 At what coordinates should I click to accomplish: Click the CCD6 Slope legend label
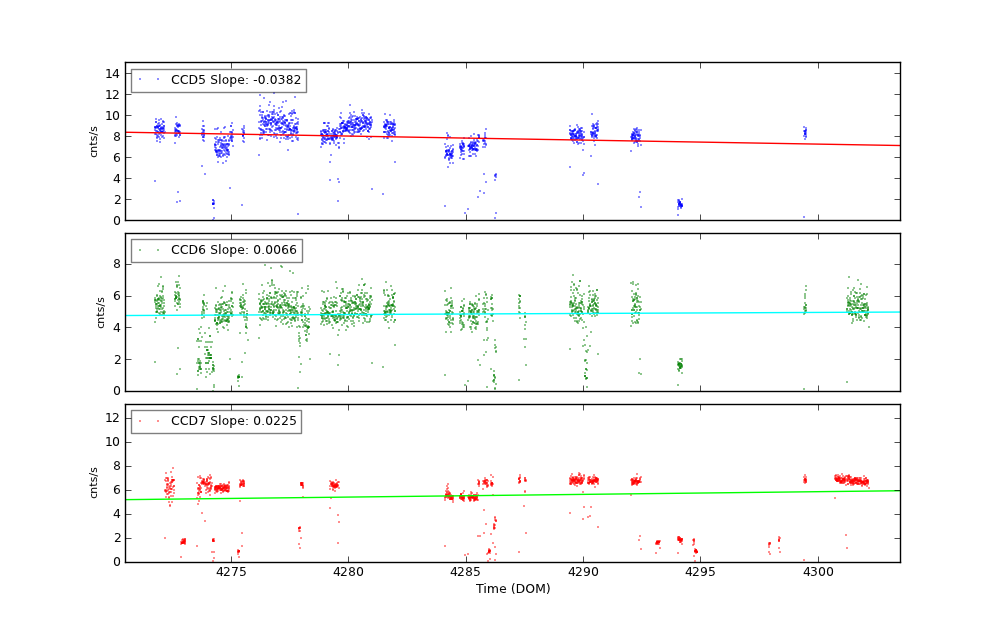click(x=235, y=251)
